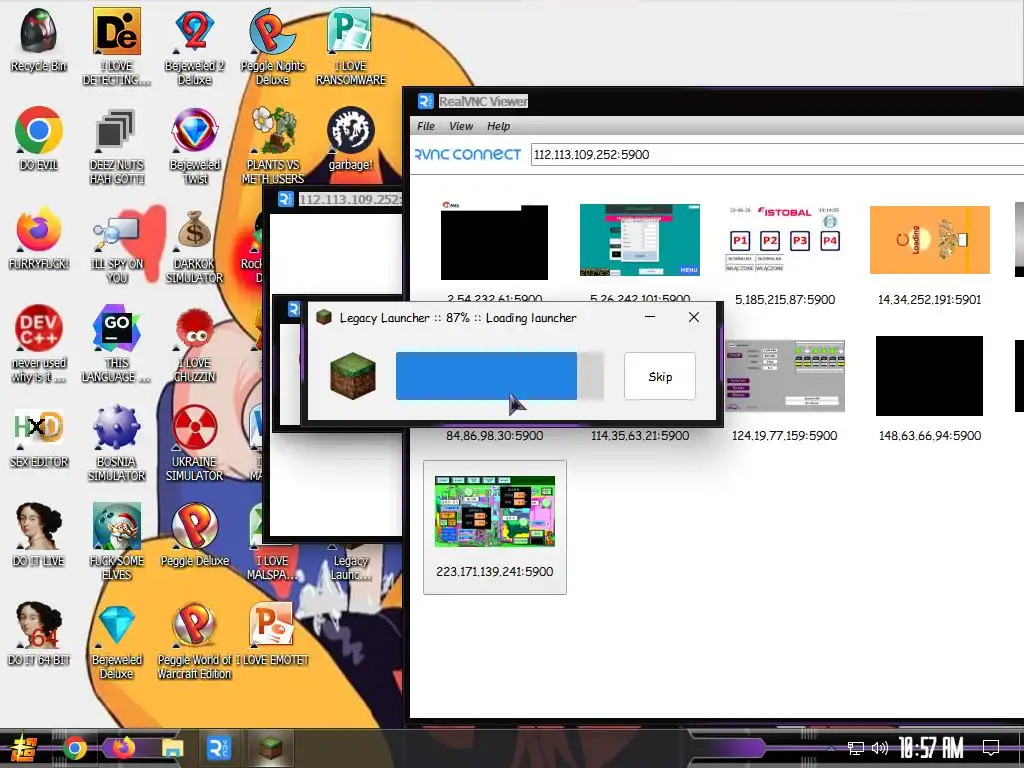Launch the Peggle Deluxe shortcut
The height and width of the screenshot is (768, 1024).
tap(194, 534)
